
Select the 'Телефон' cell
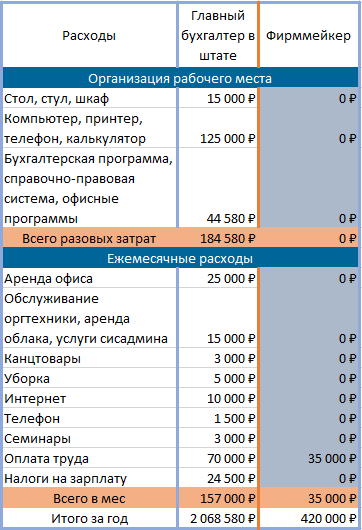[90, 418]
